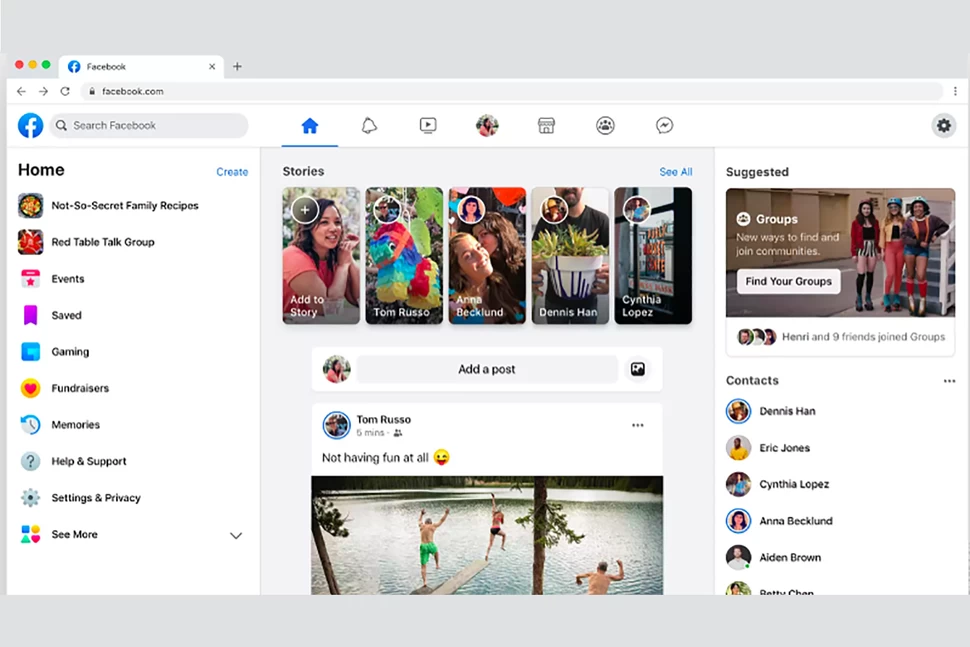Open the Watch video icon
Image resolution: width=970 pixels, height=647 pixels.
pyautogui.click(x=428, y=126)
